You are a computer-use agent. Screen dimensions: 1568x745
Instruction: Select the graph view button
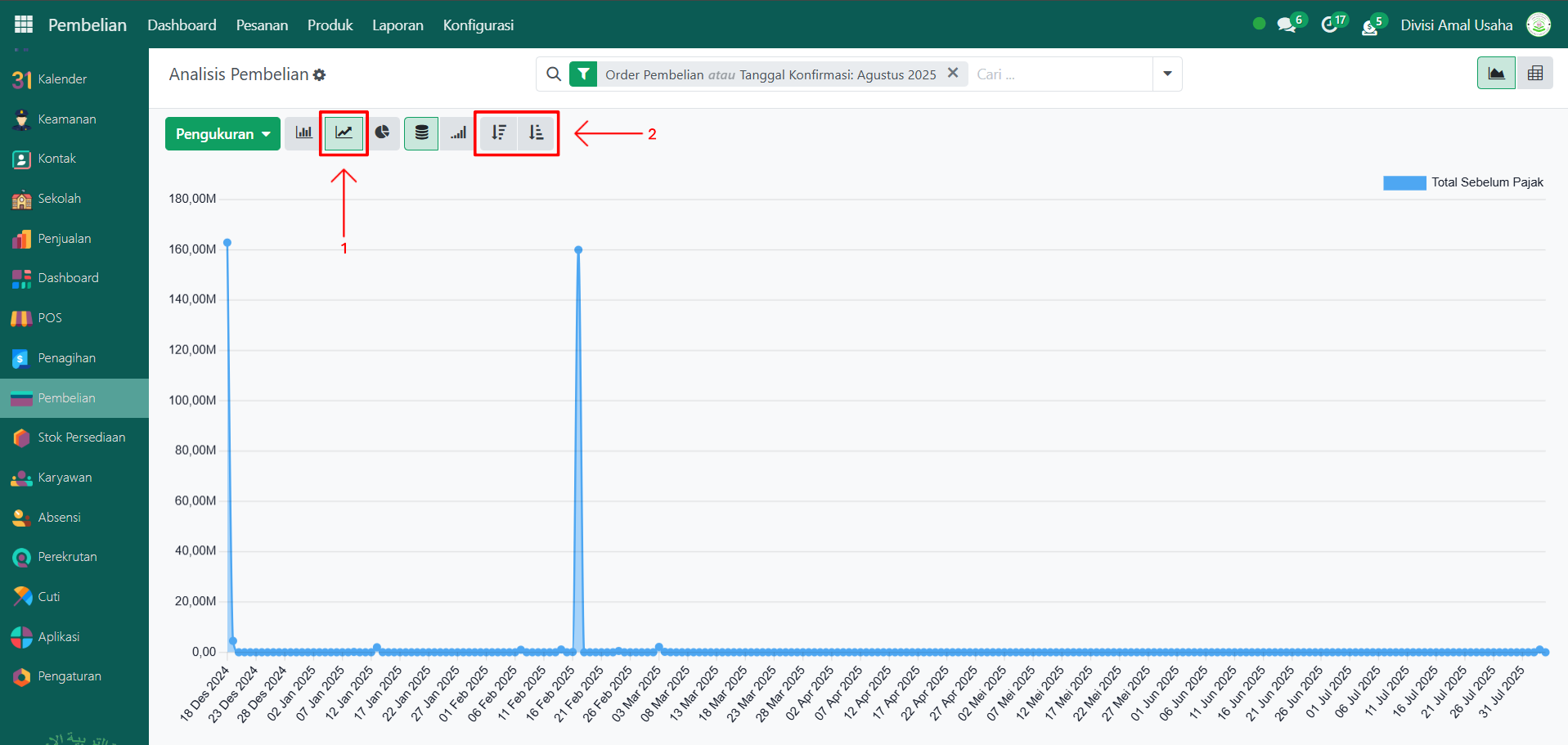1496,74
